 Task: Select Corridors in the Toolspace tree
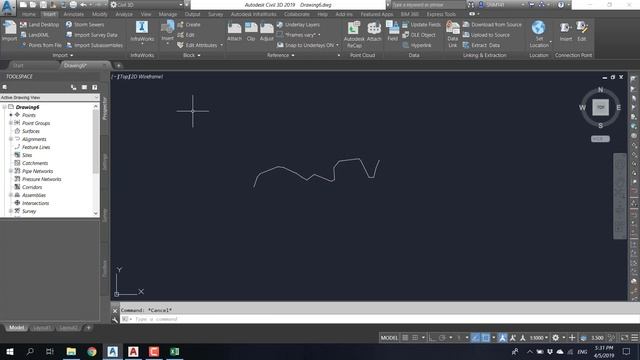pyautogui.click(x=32, y=187)
